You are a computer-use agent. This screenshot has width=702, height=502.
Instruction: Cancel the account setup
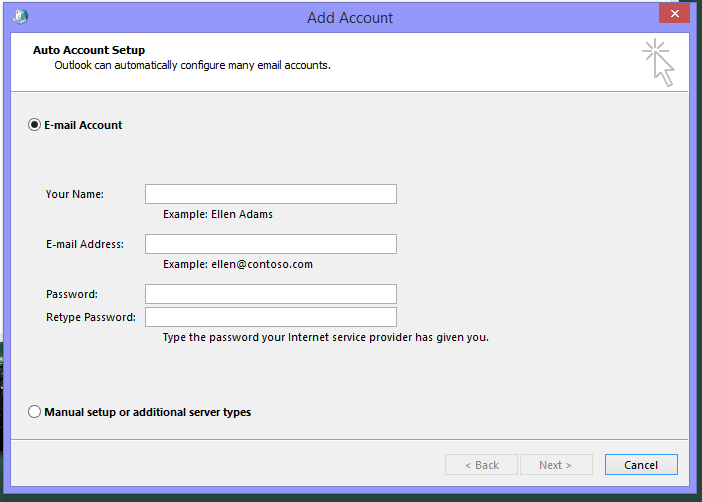[x=640, y=465]
